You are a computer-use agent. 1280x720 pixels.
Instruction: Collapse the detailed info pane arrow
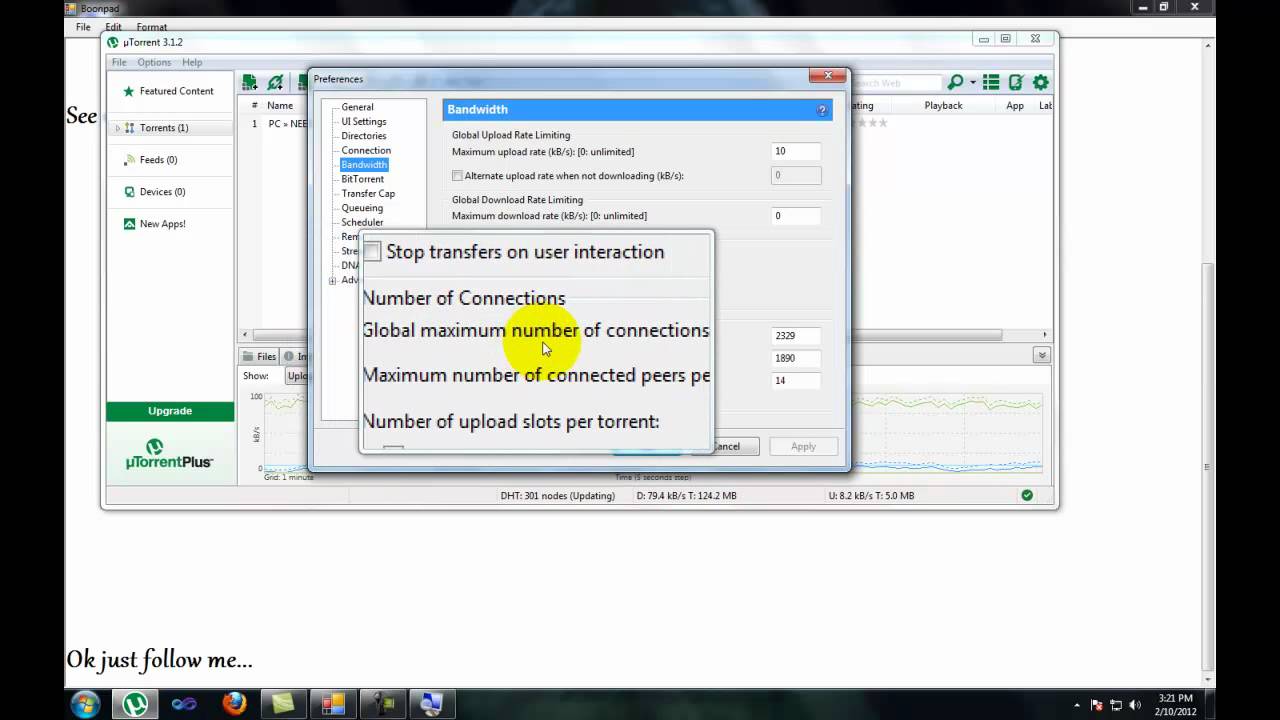[x=1042, y=355]
